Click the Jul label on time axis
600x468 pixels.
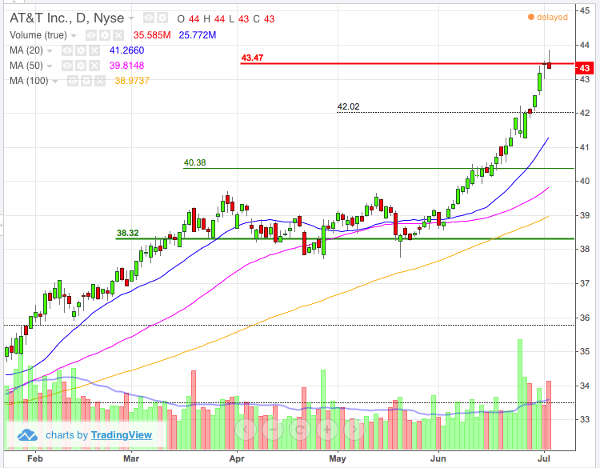pos(544,458)
